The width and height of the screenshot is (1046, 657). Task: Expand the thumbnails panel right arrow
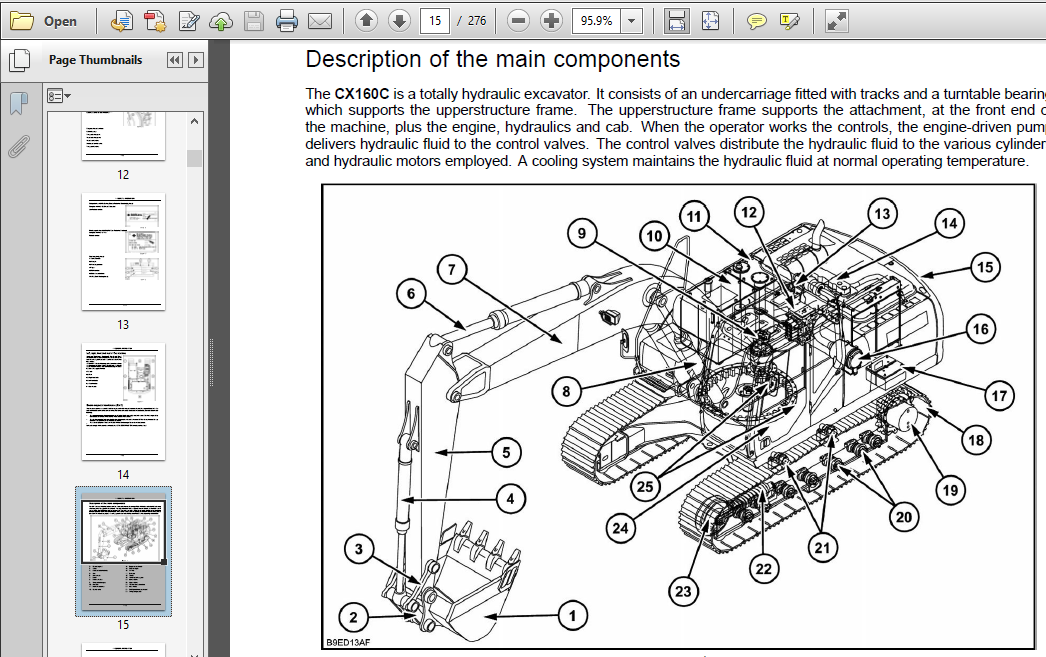pos(196,60)
